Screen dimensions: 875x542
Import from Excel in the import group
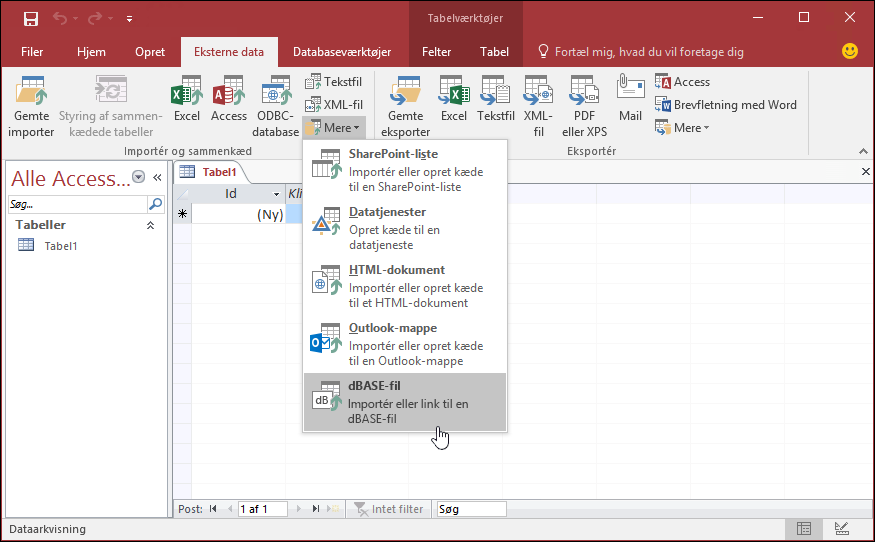pyautogui.click(x=186, y=98)
